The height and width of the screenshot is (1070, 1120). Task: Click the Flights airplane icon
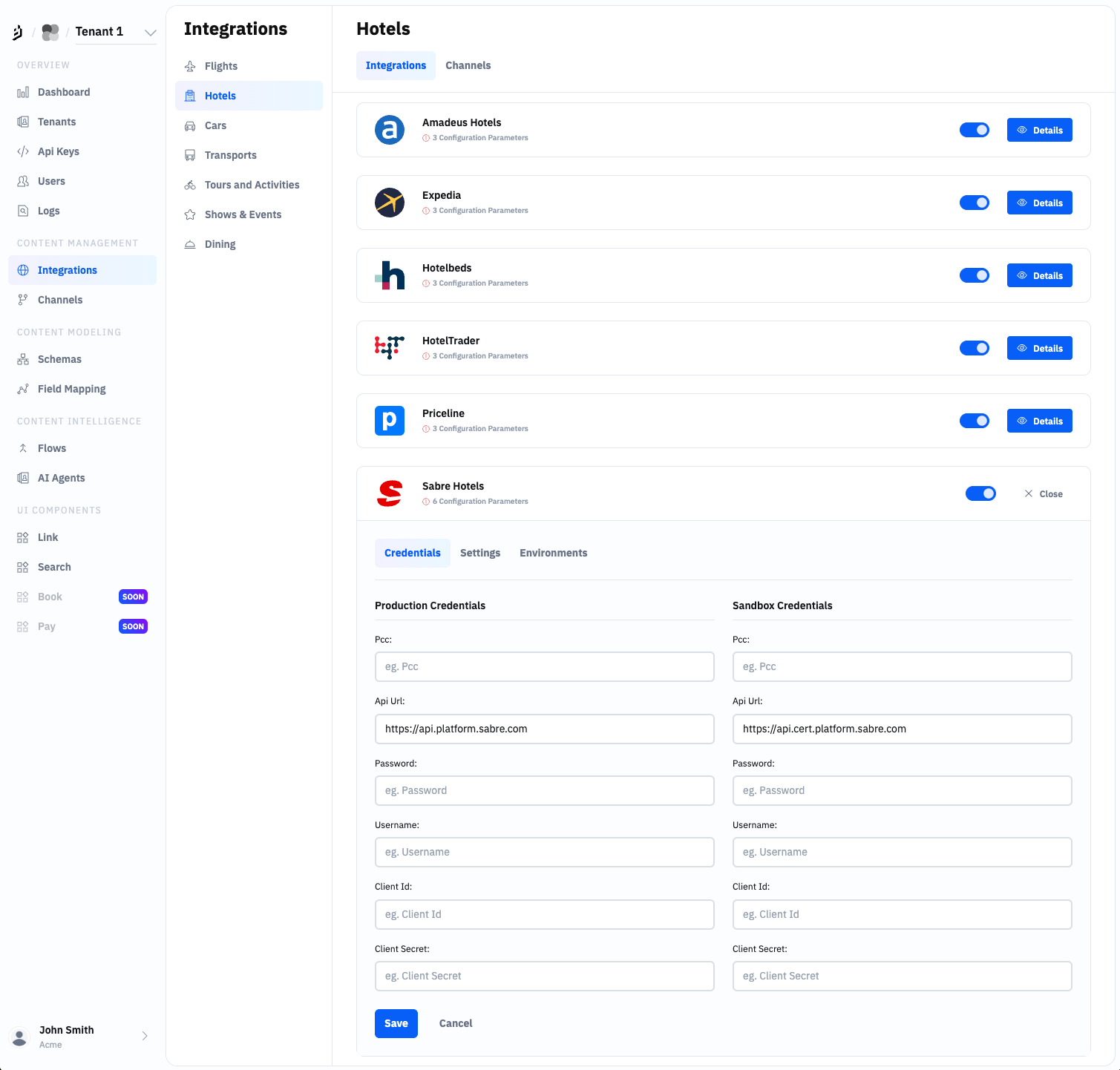[190, 66]
